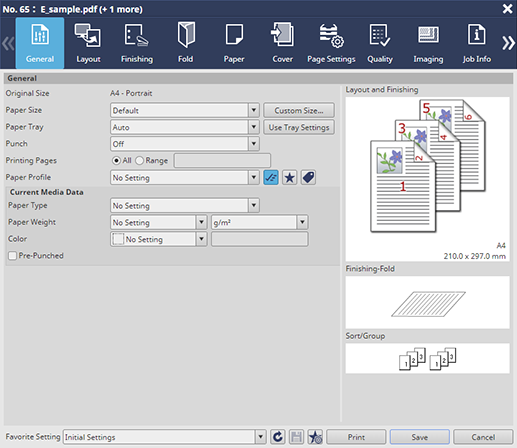View the Job Info tab

[x=477, y=43]
